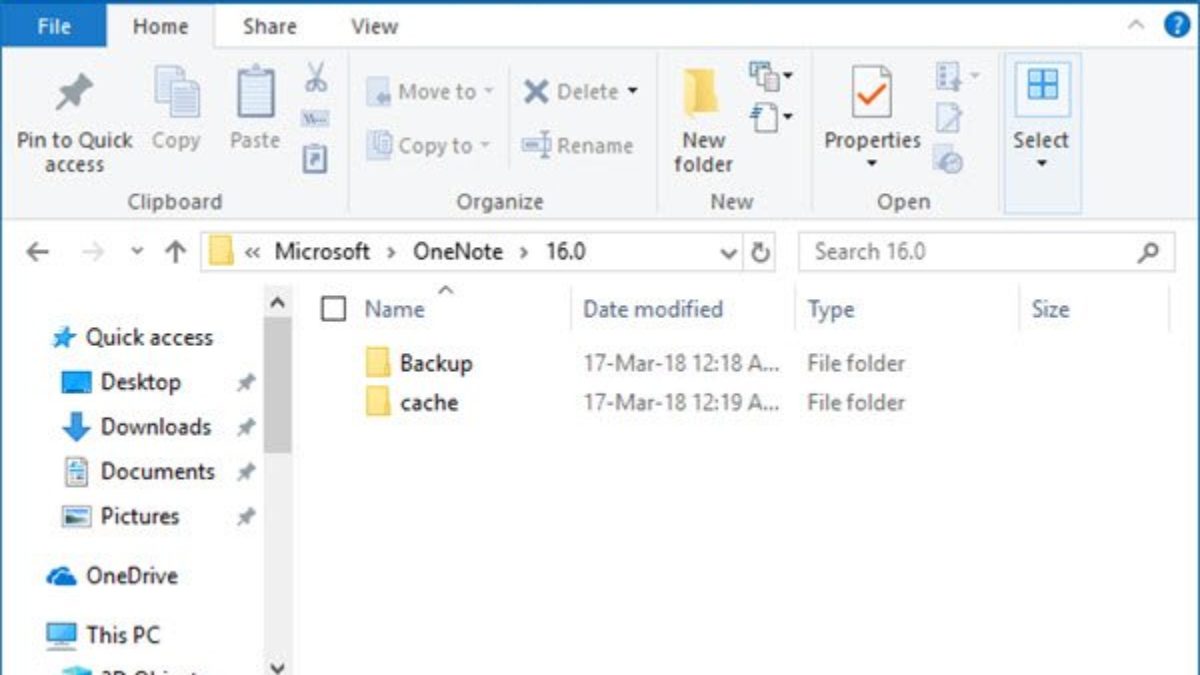The image size is (1200, 675).
Task: Click the Paste shortcut icon
Action: pyautogui.click(x=316, y=159)
